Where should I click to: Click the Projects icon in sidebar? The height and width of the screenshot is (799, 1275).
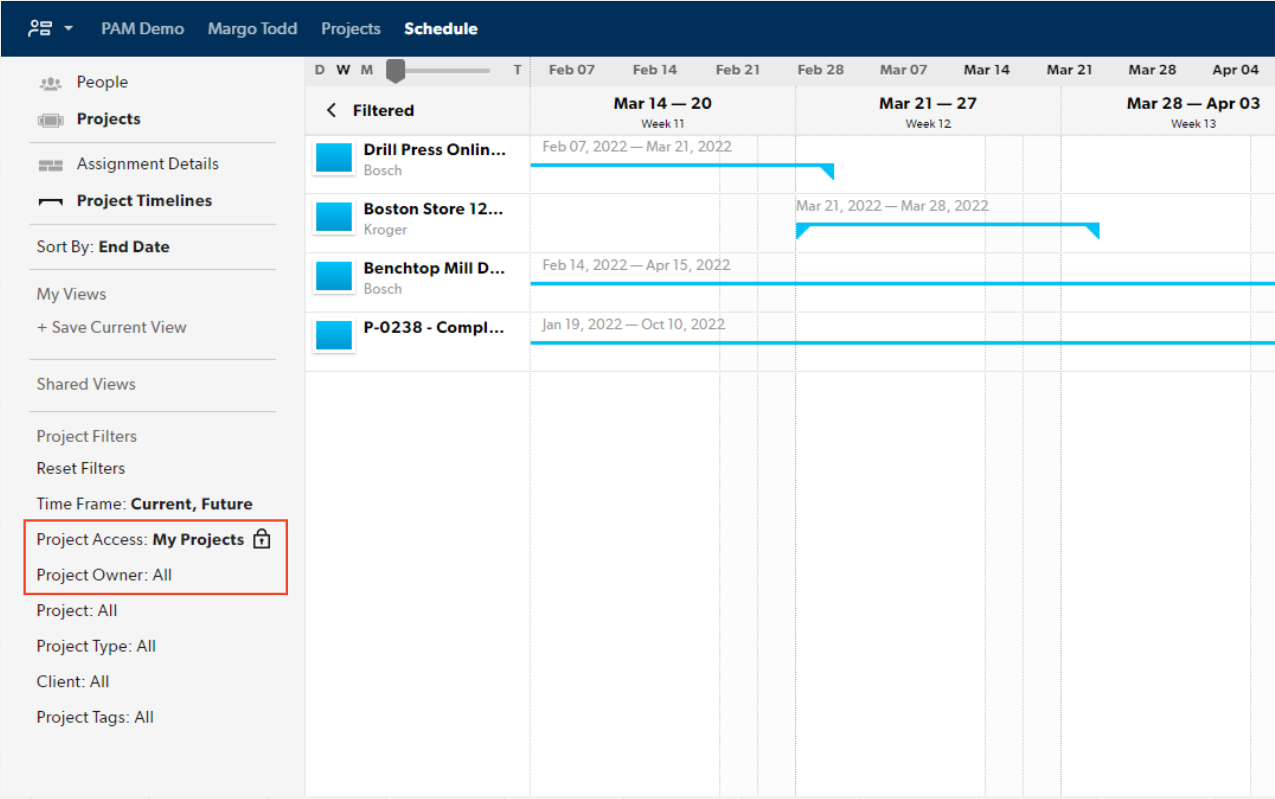[x=50, y=120]
